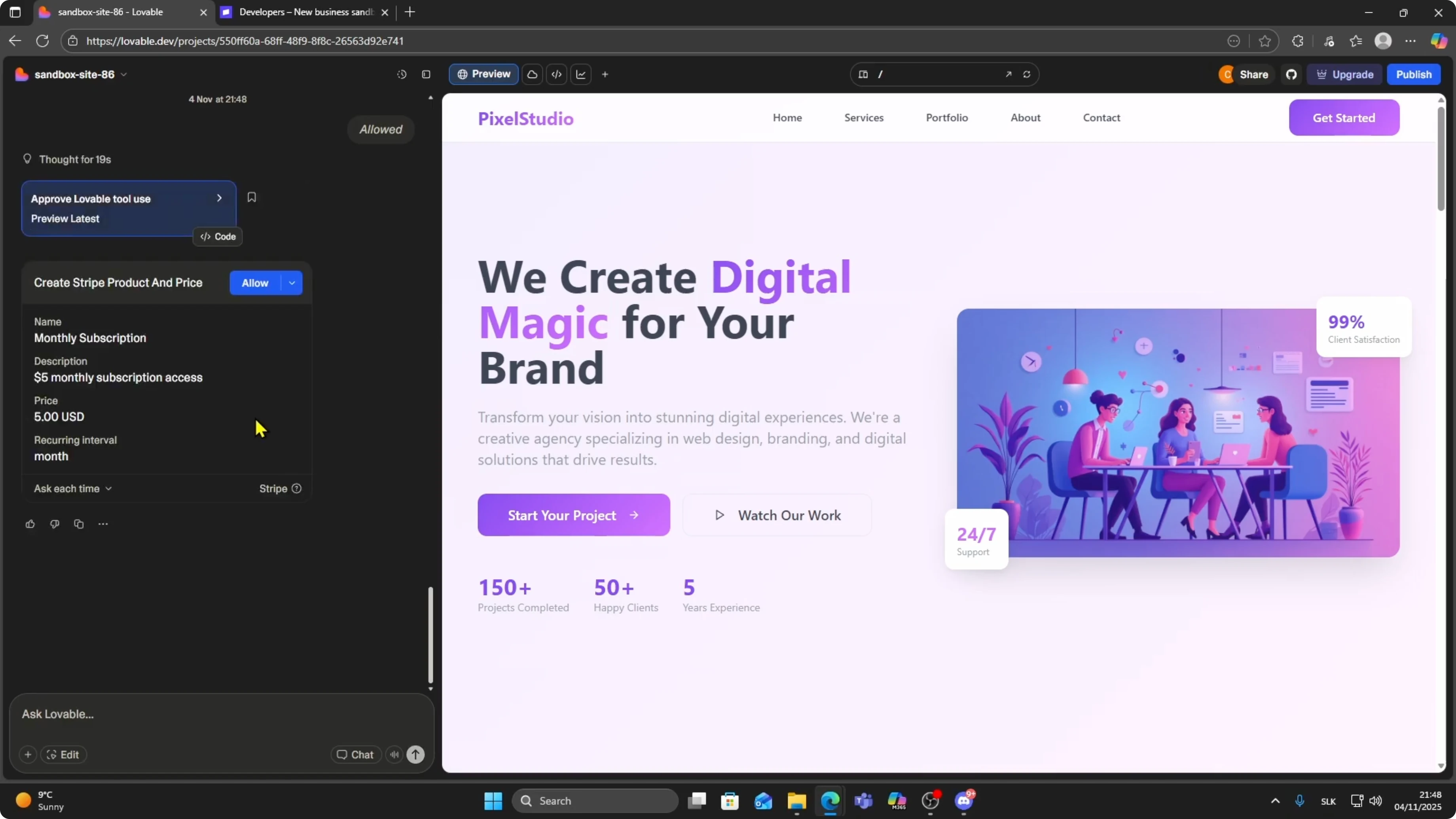This screenshot has height=819, width=1456.
Task: Switch to the Developers browser tab
Action: pos(305,12)
